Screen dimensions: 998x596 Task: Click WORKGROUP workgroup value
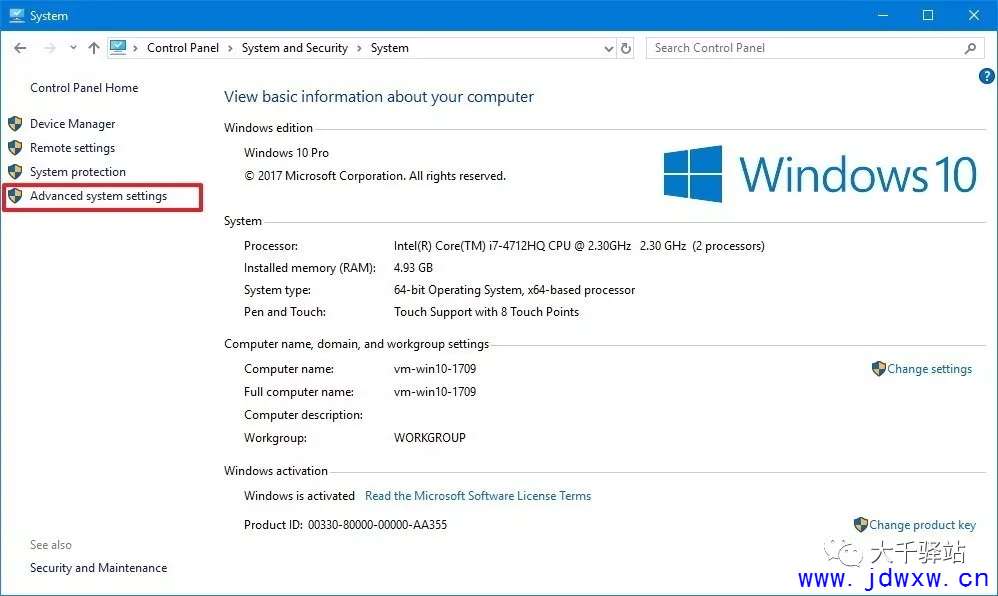pos(430,438)
